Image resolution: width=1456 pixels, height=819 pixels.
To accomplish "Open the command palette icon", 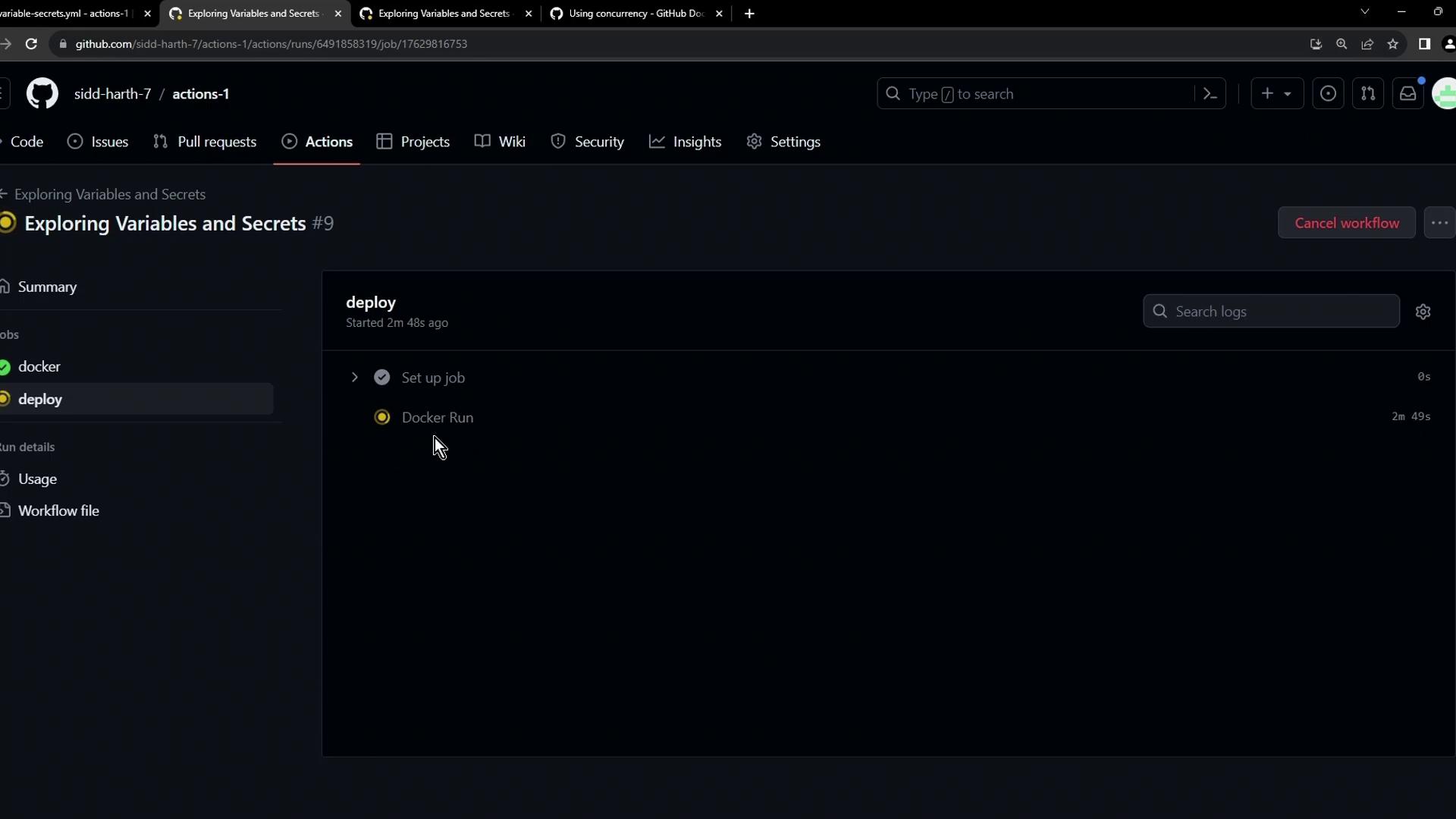I will [x=1210, y=94].
